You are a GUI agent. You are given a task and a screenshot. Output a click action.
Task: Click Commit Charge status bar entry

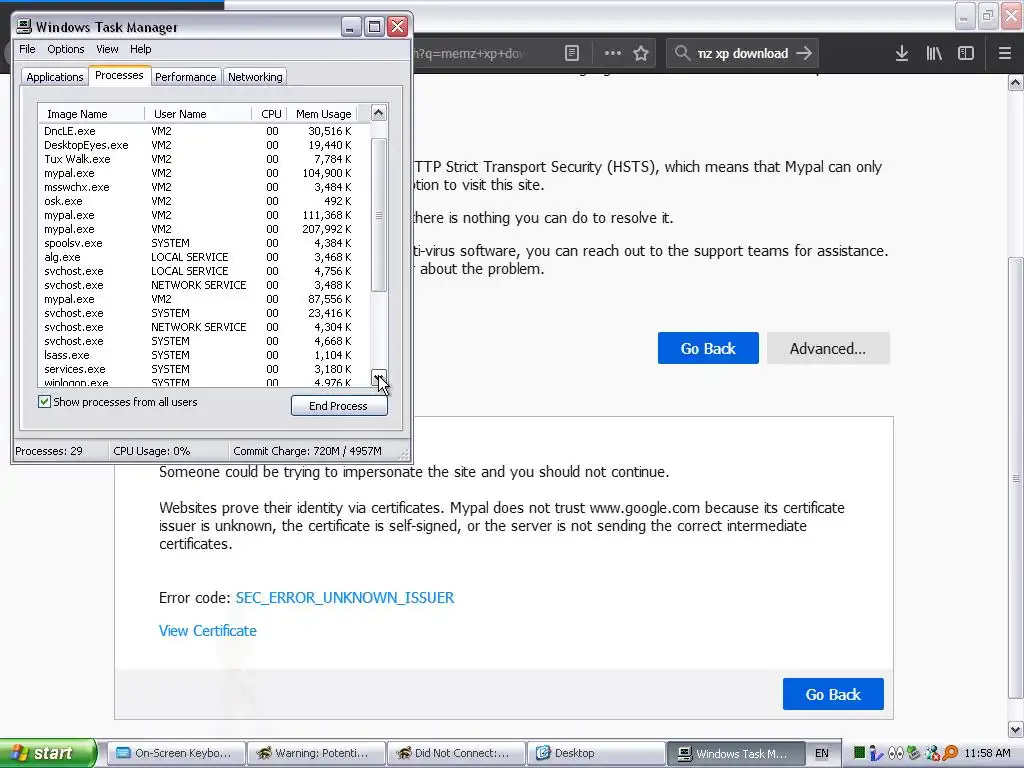pyautogui.click(x=308, y=451)
